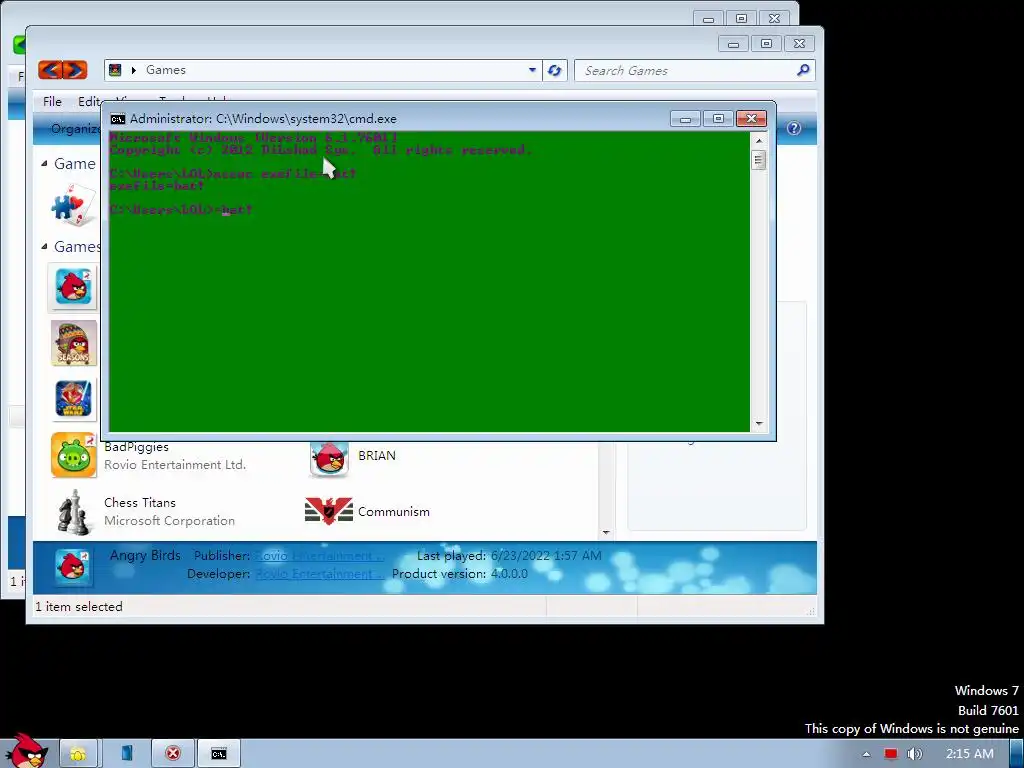Viewport: 1024px width, 768px height.
Task: Select the puzzle and cards provider icon
Action: [73, 204]
